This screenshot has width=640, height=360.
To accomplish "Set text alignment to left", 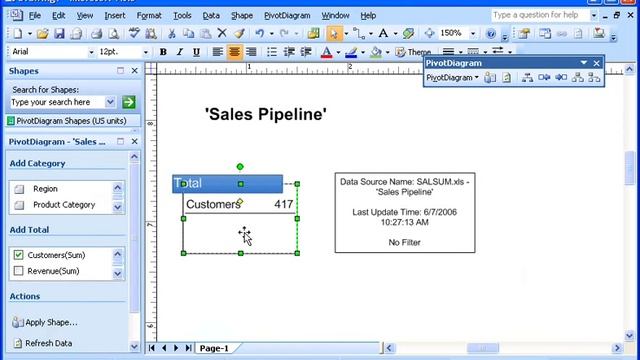I will [217, 52].
